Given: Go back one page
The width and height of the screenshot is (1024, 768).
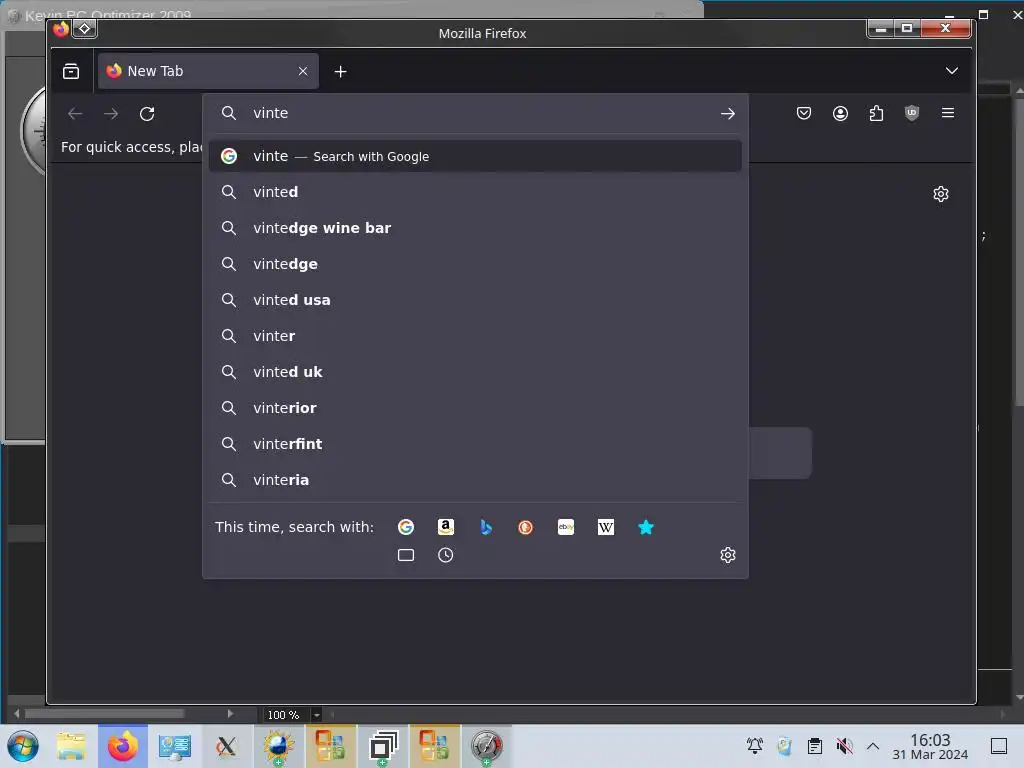Looking at the screenshot, I should [75, 114].
